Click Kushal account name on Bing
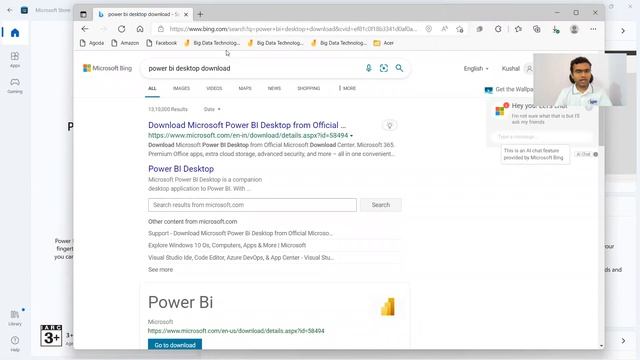Screen dimensions: 640x360 click(x=510, y=69)
